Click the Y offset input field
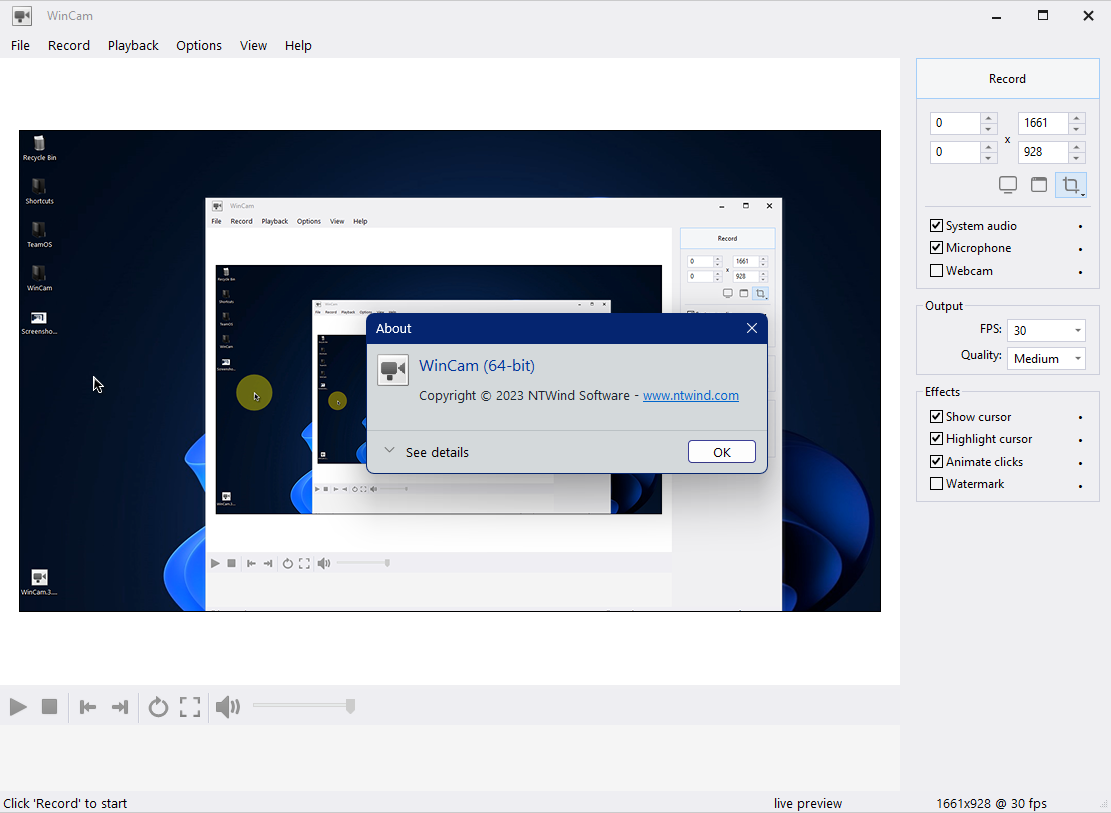1111x813 pixels. tap(955, 152)
